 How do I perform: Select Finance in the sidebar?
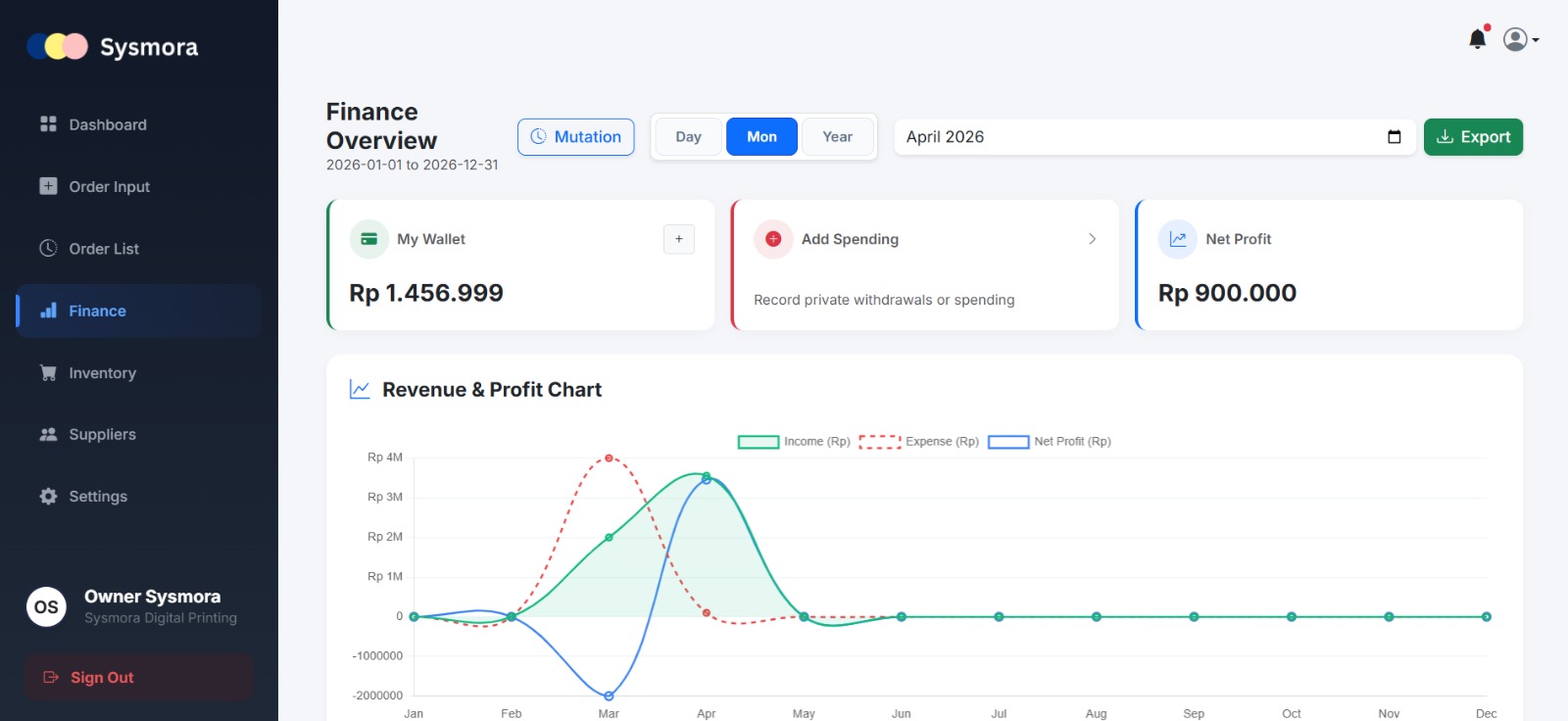138,311
